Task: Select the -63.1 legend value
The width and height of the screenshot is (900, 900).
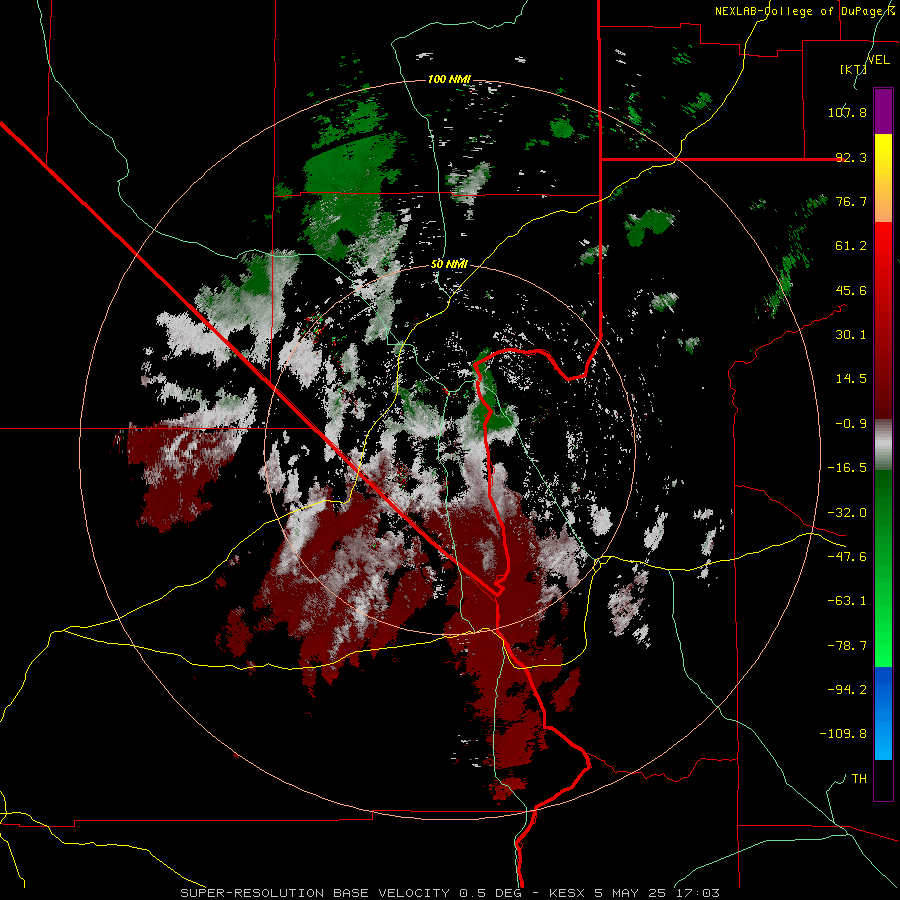Action: click(x=847, y=601)
